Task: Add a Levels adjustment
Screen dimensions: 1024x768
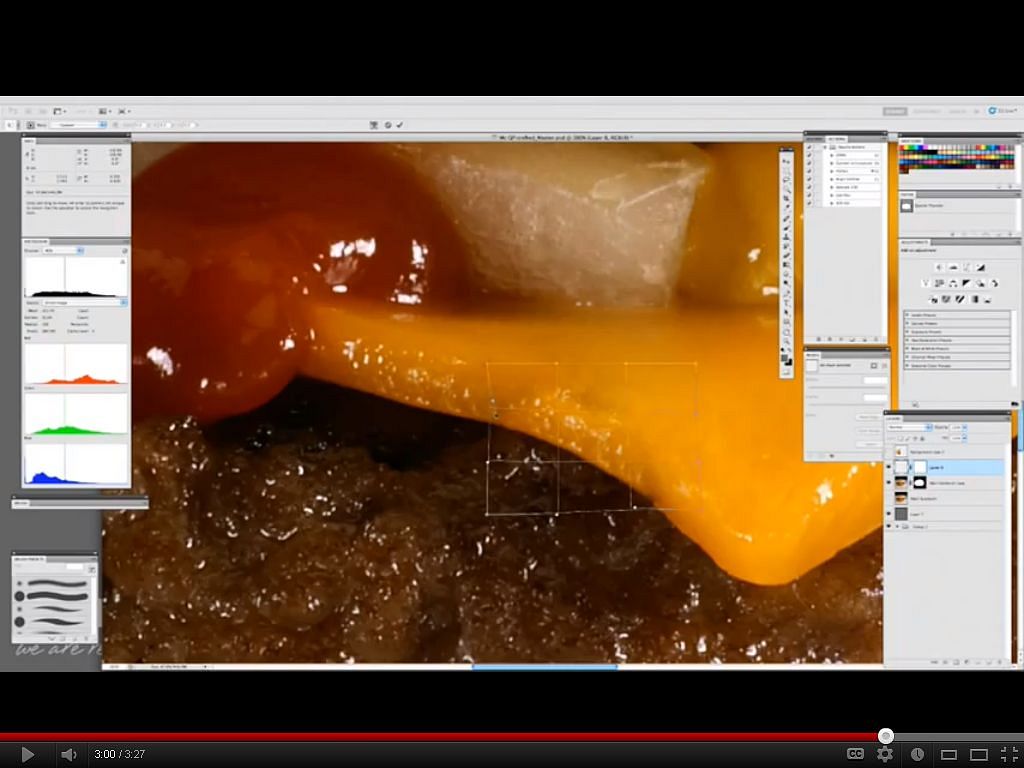Action: [x=953, y=267]
